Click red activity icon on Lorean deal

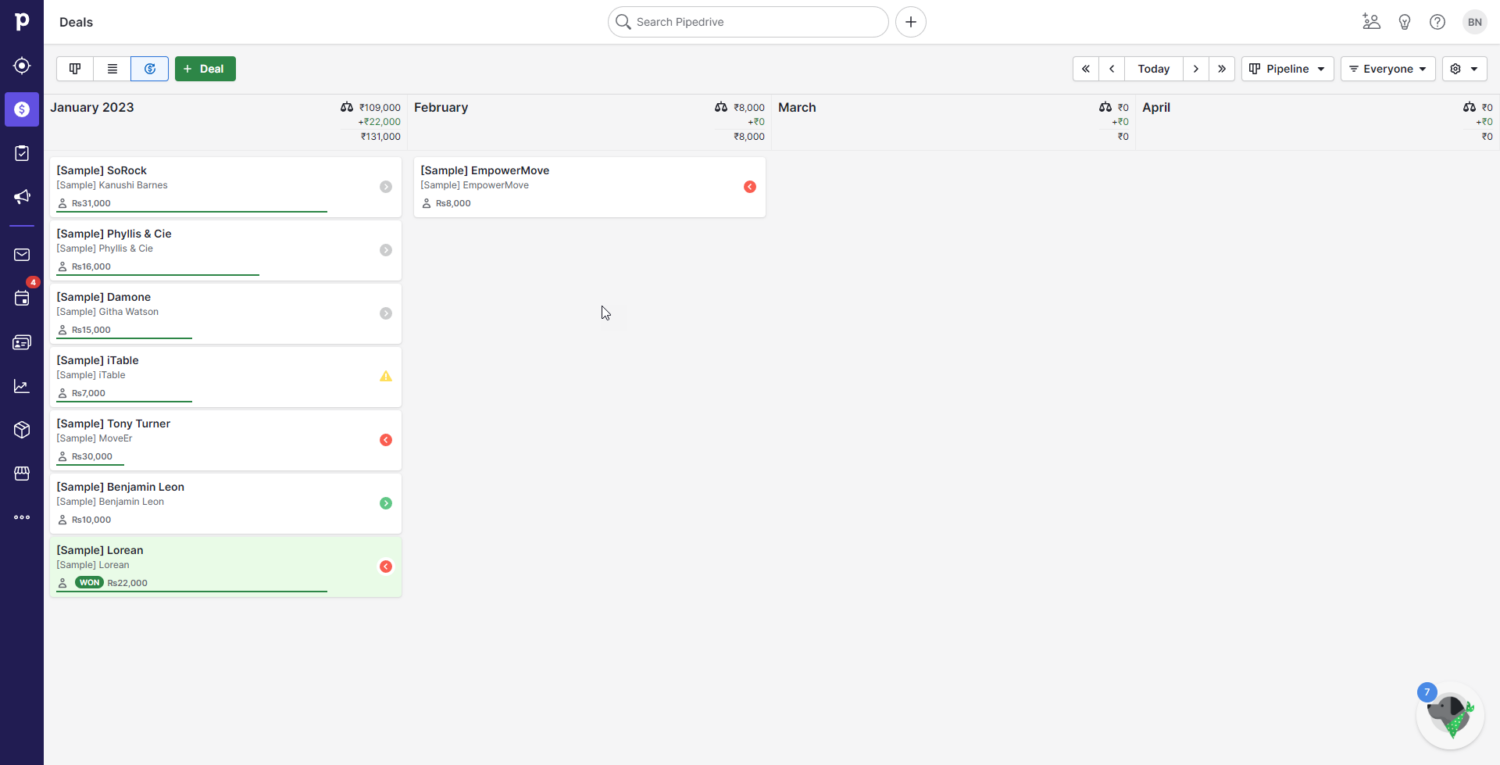[x=386, y=566]
